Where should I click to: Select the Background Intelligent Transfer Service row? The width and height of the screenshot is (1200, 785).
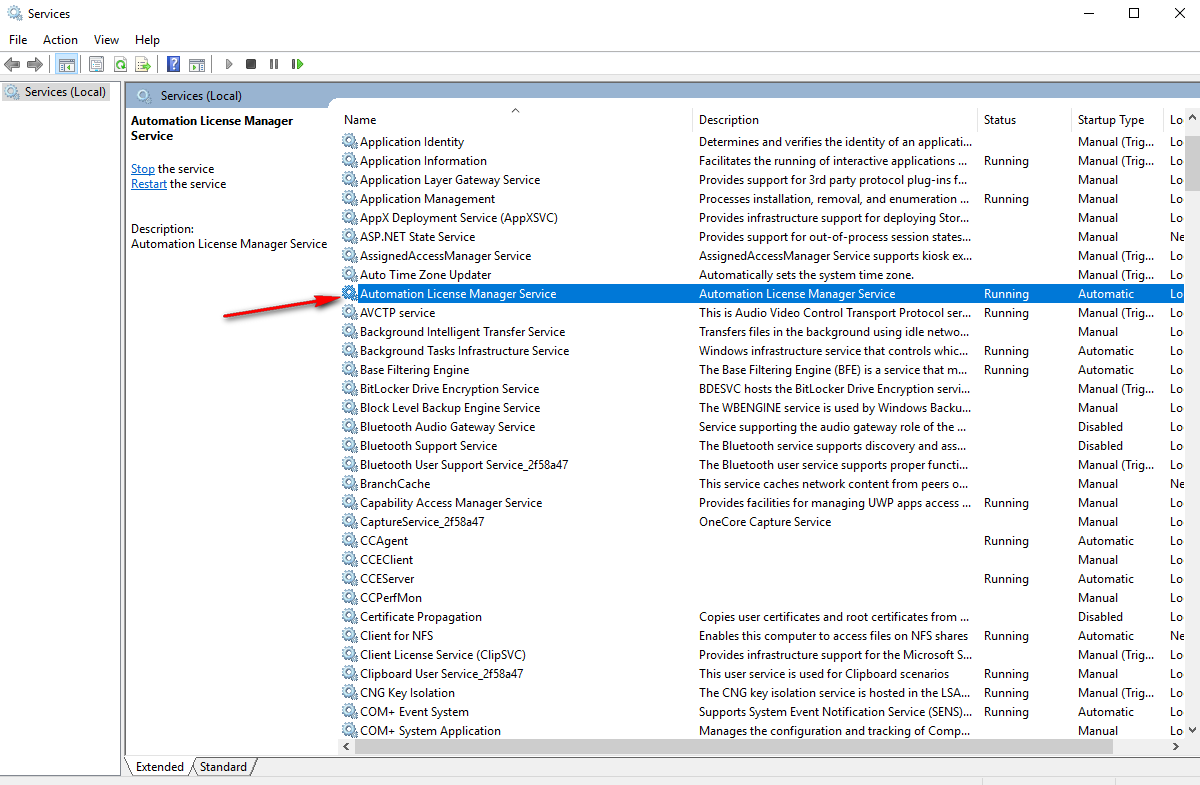click(x=762, y=332)
